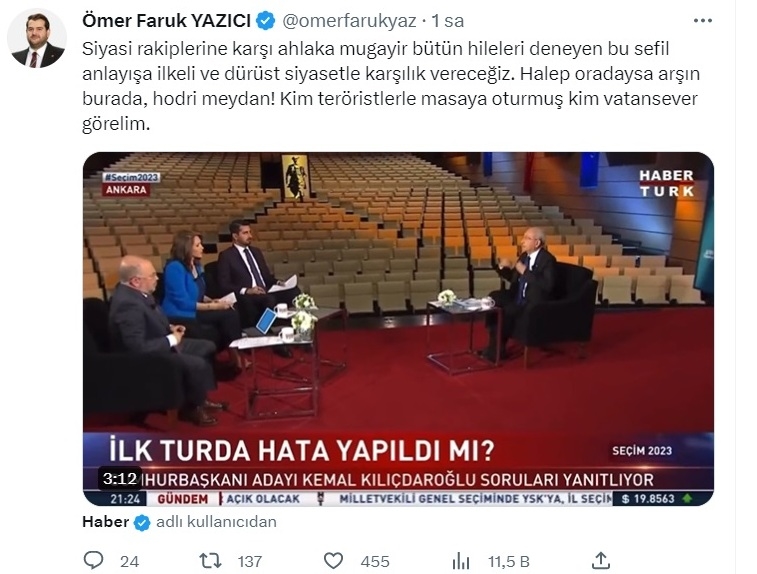
Task: Click the 455 likes count
Action: [x=375, y=561]
